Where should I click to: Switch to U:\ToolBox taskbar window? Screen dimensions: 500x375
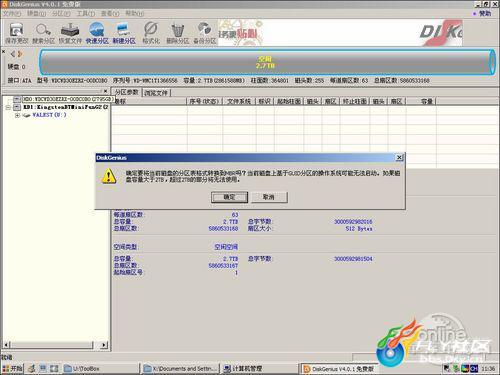(100, 369)
